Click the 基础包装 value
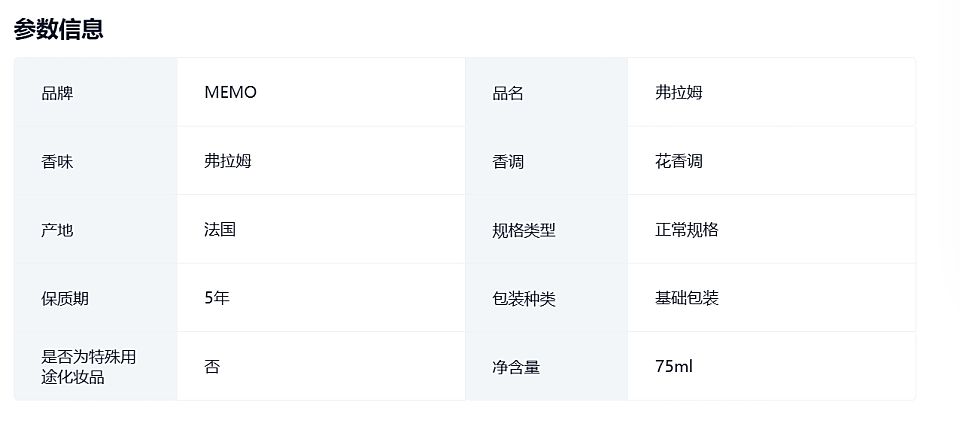Viewport: 960px width, 439px height. pyautogui.click(x=686, y=298)
